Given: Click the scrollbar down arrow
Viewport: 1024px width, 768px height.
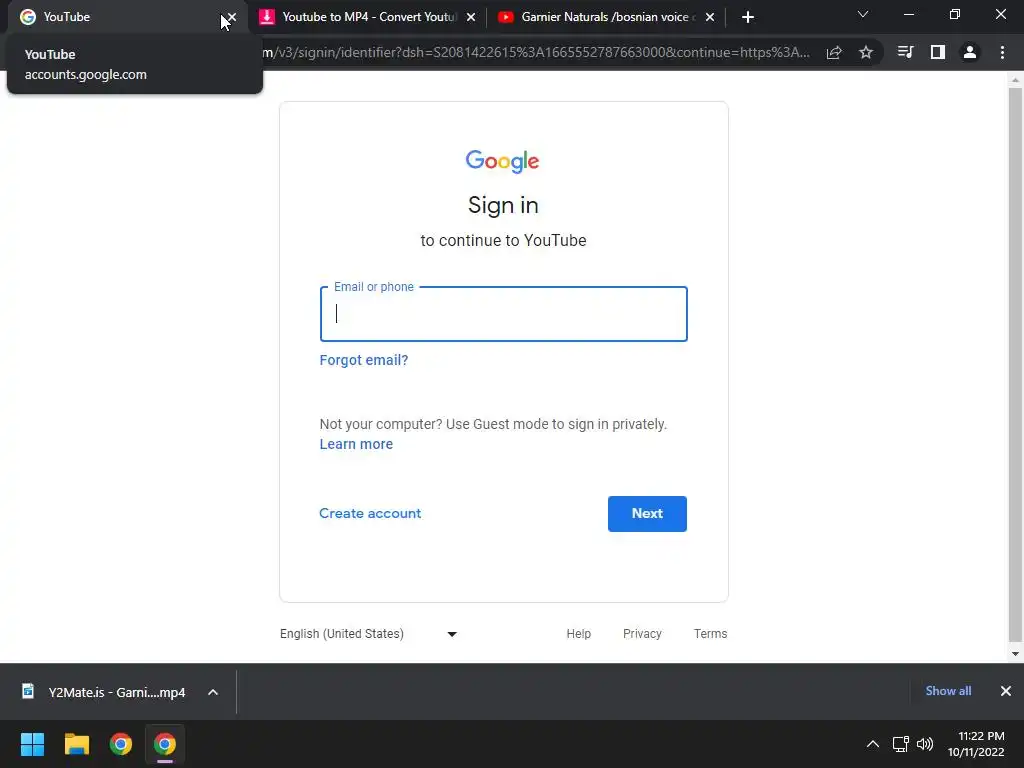Looking at the screenshot, I should [x=1015, y=654].
